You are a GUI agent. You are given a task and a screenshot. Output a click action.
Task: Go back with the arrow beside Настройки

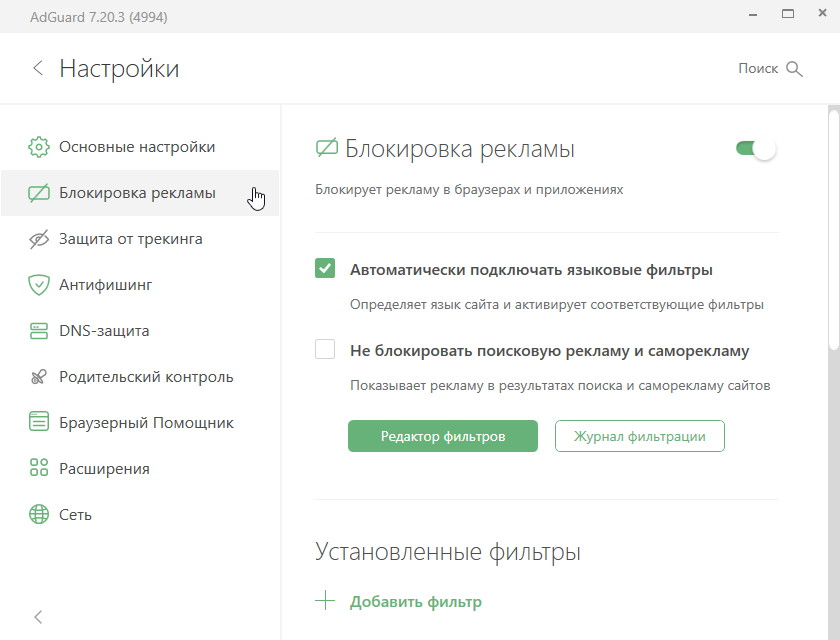click(x=38, y=68)
